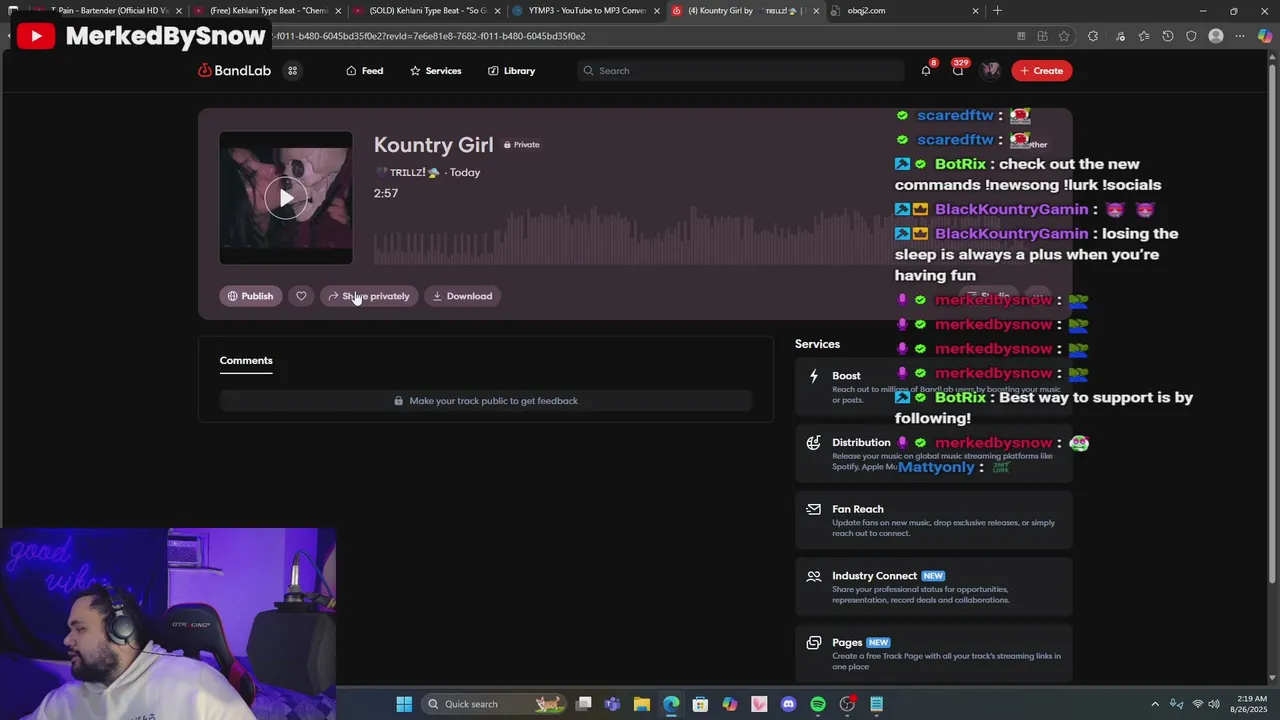The image size is (1280, 720).
Task: Click the Publish button
Action: [x=250, y=296]
